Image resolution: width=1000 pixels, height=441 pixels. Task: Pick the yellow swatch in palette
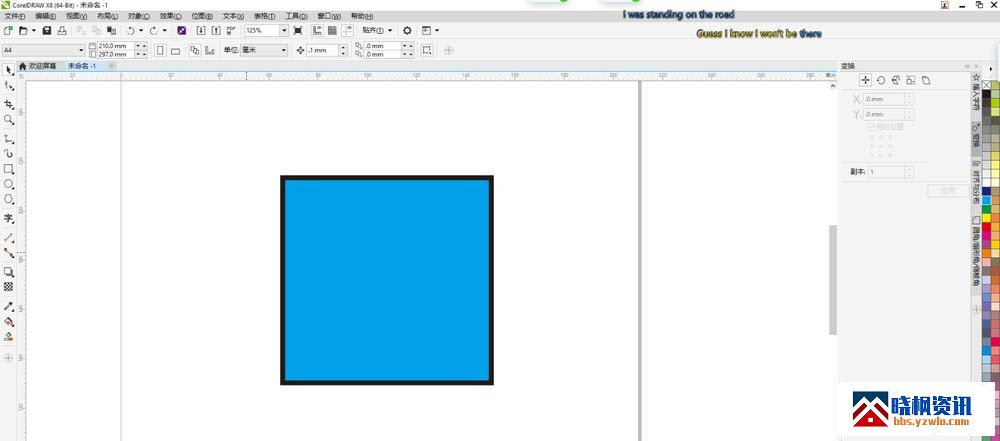pyautogui.click(x=987, y=218)
